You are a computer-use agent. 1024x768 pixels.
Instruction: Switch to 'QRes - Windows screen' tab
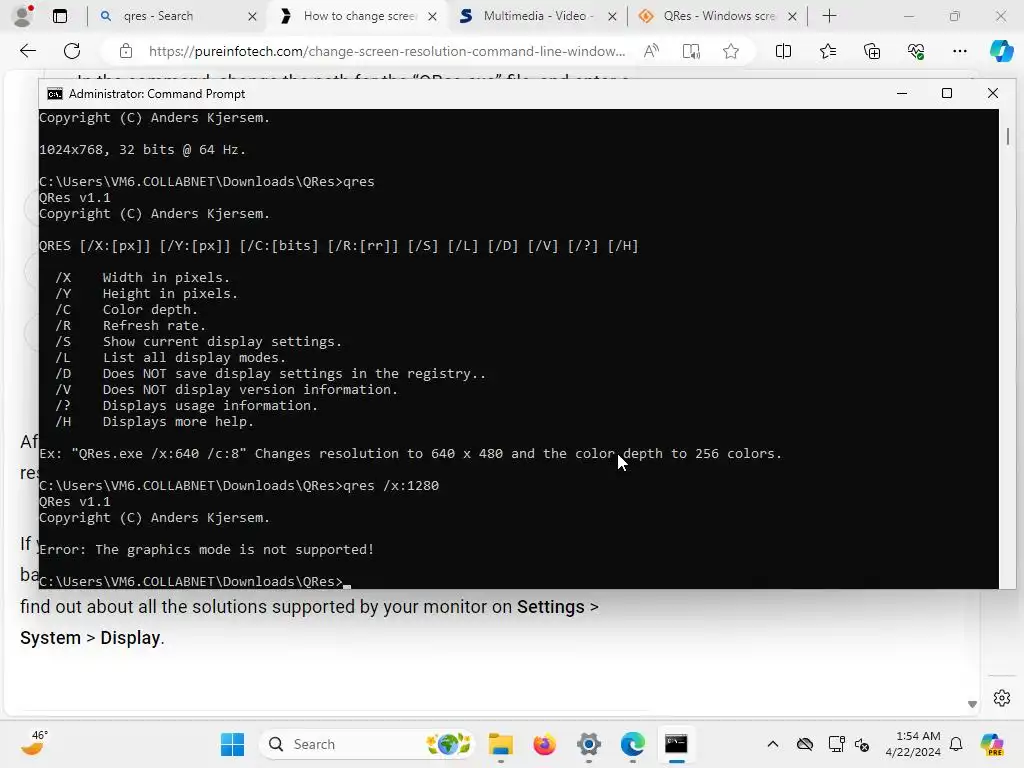click(x=718, y=16)
